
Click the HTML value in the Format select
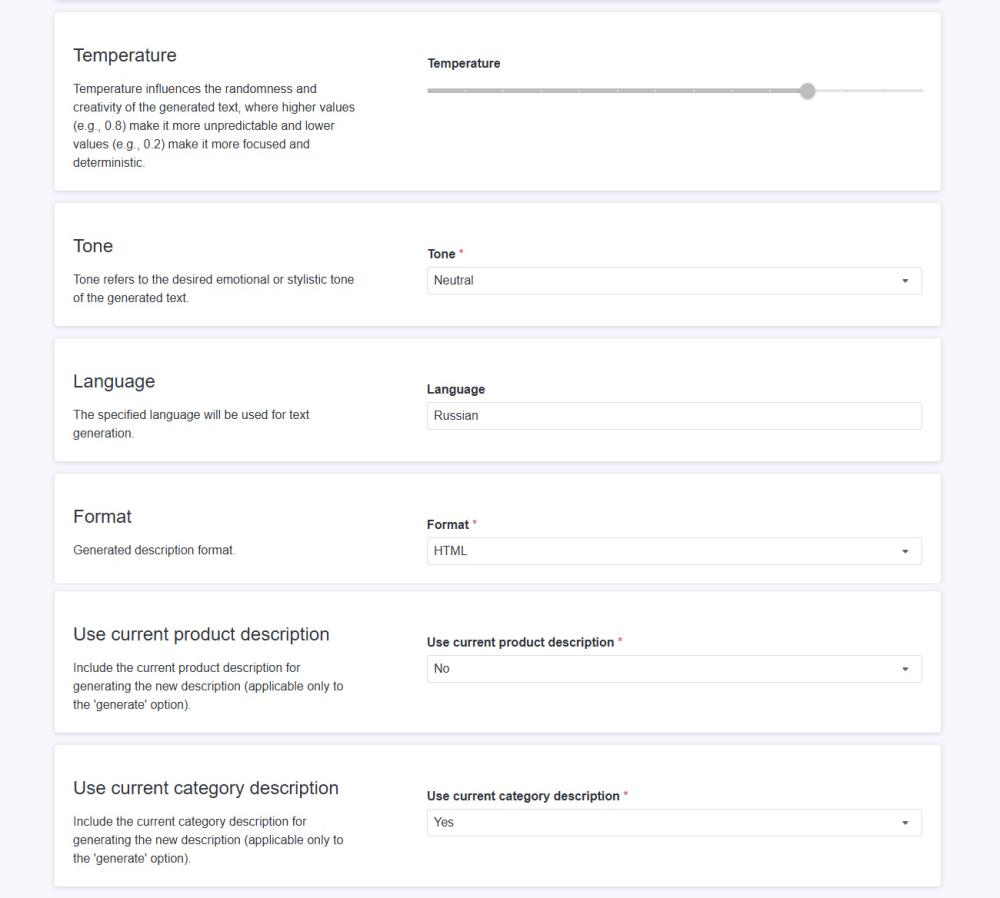450,551
